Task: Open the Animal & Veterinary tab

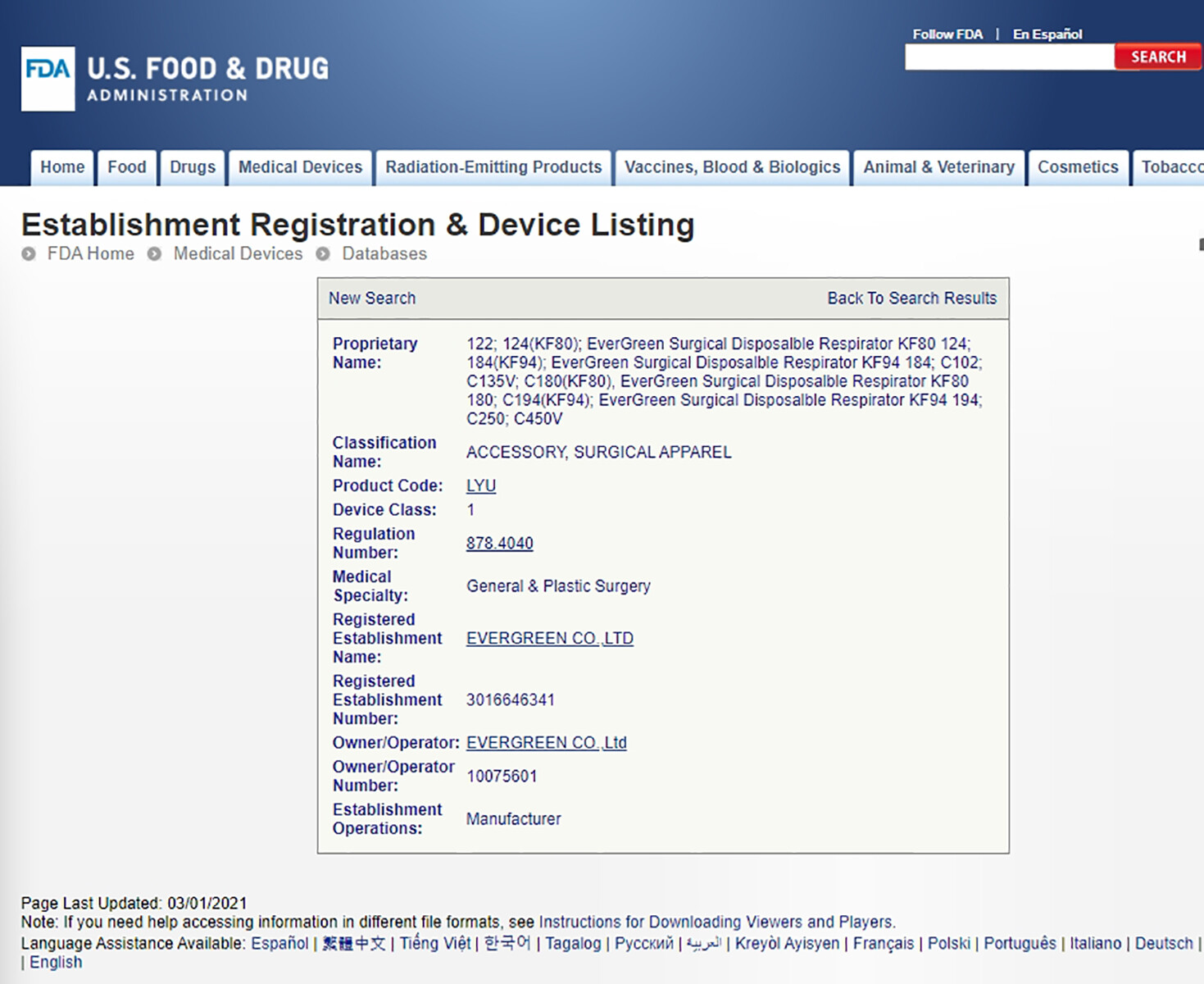Action: [x=939, y=167]
